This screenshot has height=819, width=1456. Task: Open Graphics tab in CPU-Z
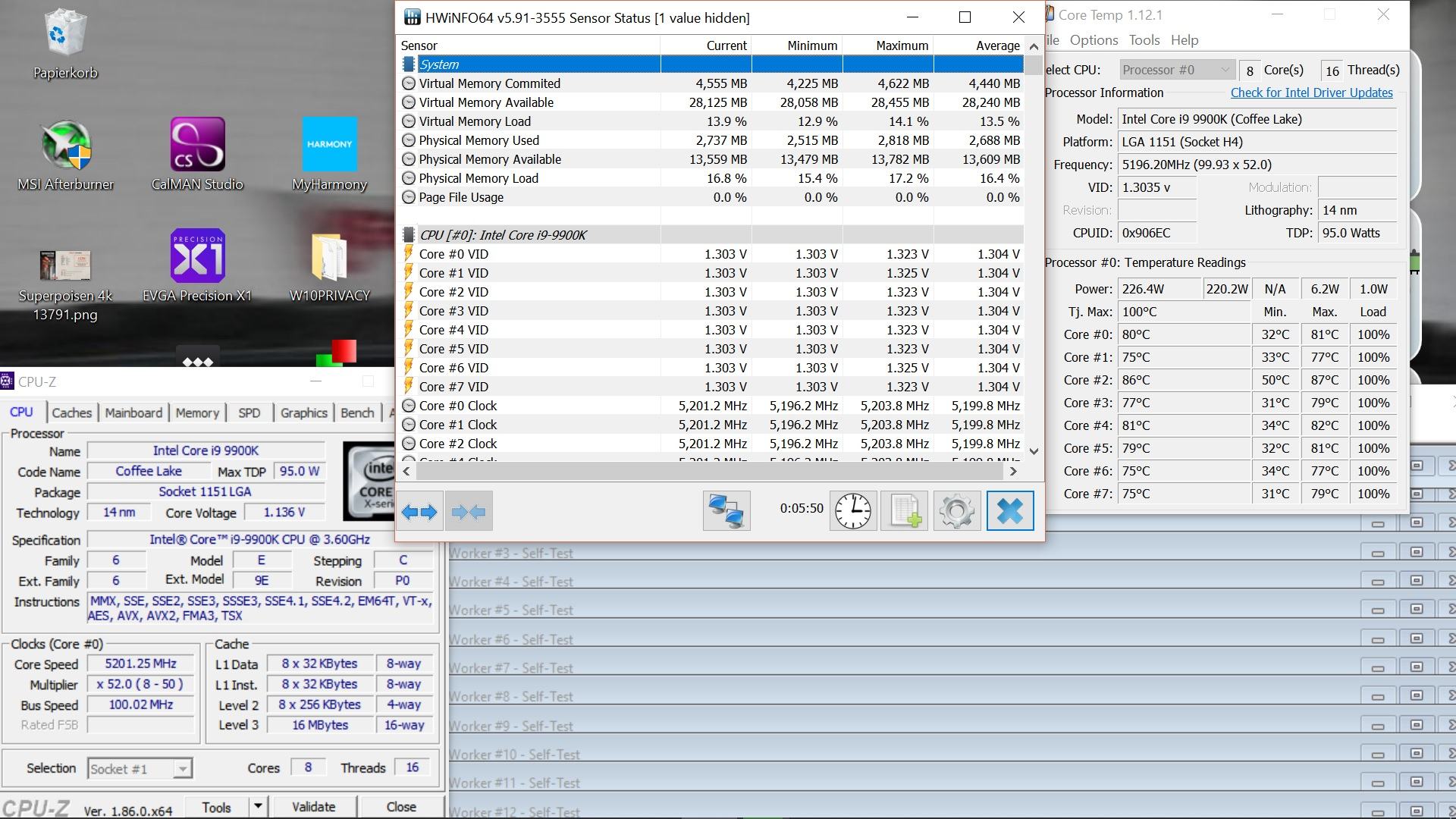(304, 413)
